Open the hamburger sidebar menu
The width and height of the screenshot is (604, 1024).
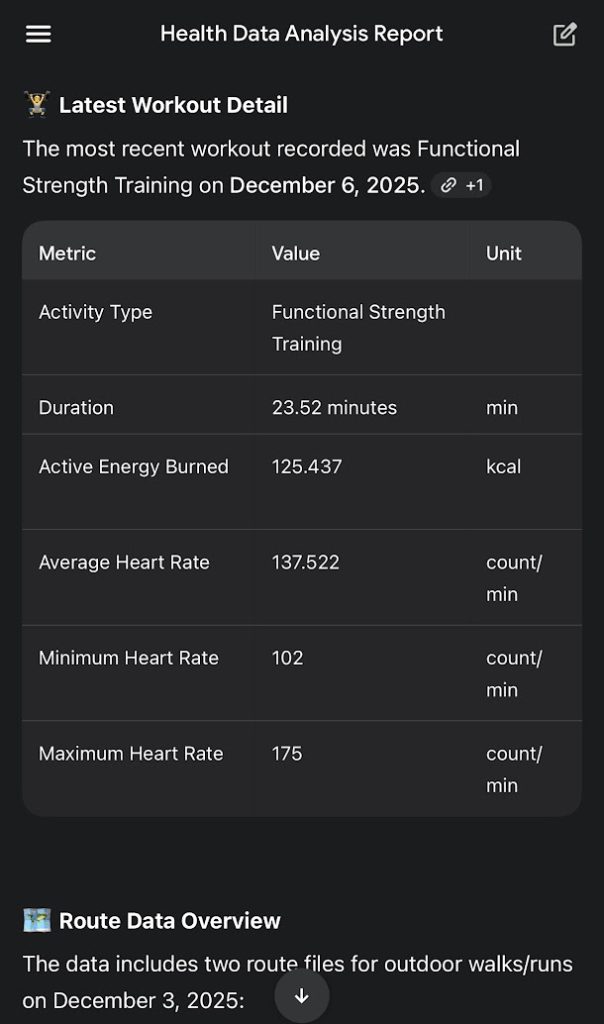click(x=38, y=34)
